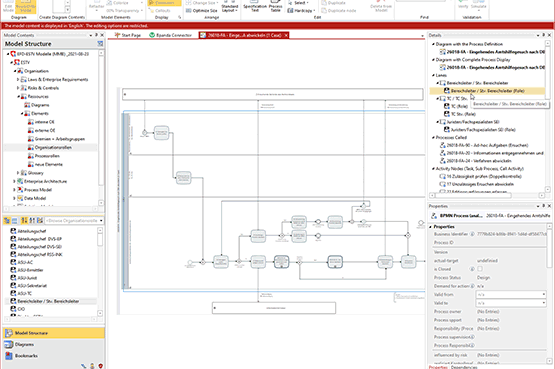Click the alphabetical sort icon in browser toolbar

click(32, 221)
